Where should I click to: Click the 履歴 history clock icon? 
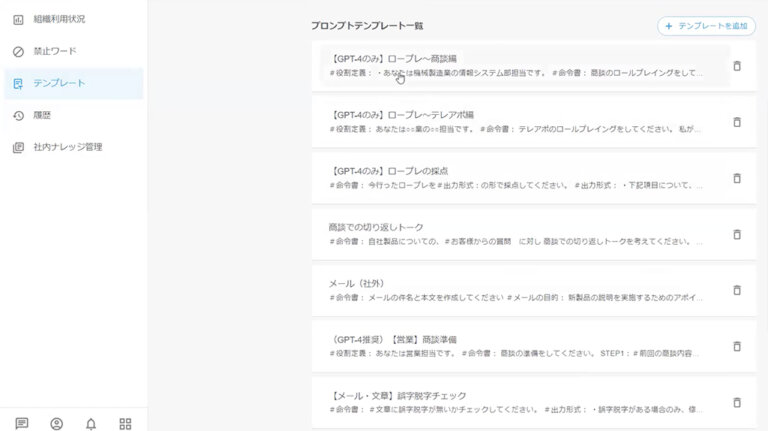coord(18,115)
